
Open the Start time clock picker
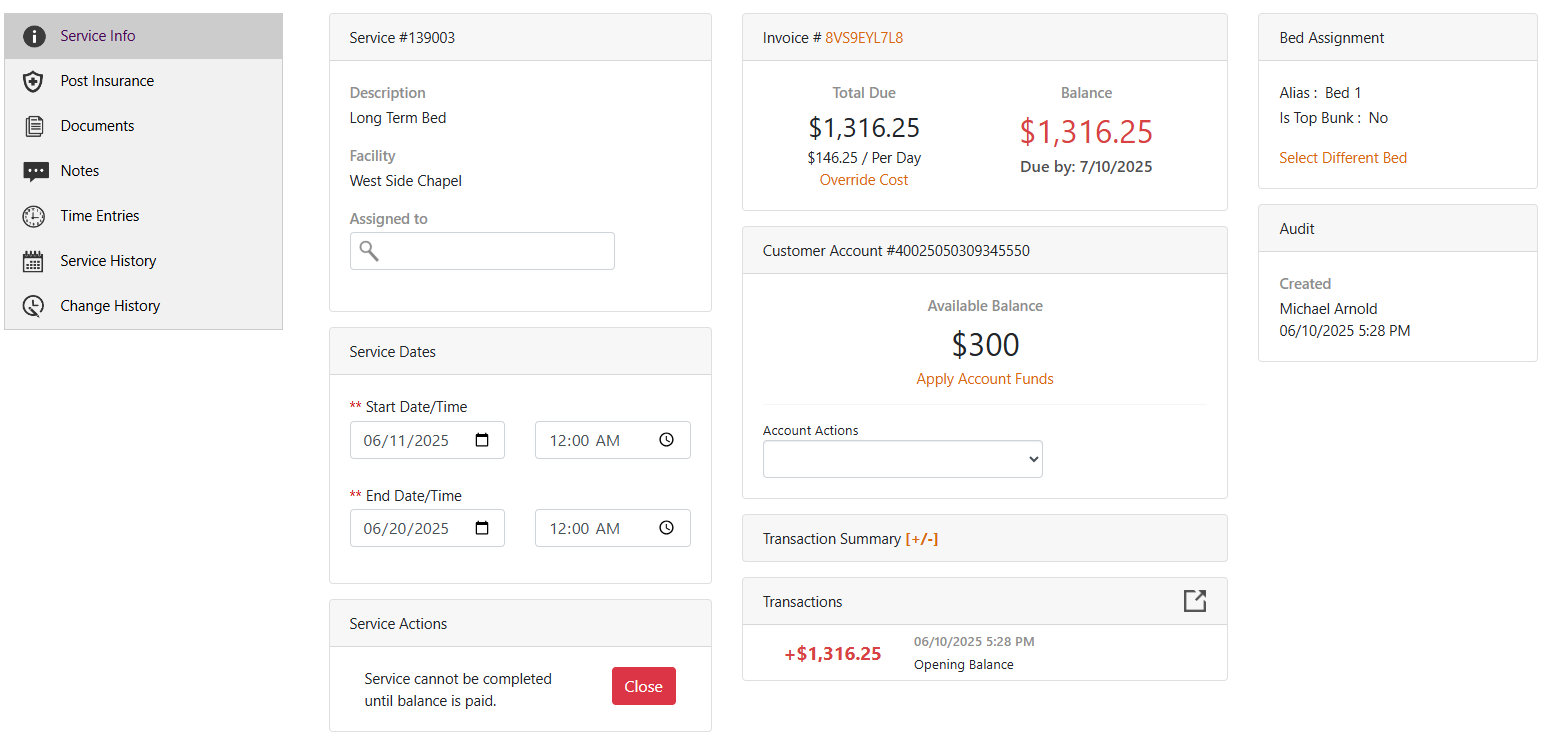pyautogui.click(x=666, y=439)
